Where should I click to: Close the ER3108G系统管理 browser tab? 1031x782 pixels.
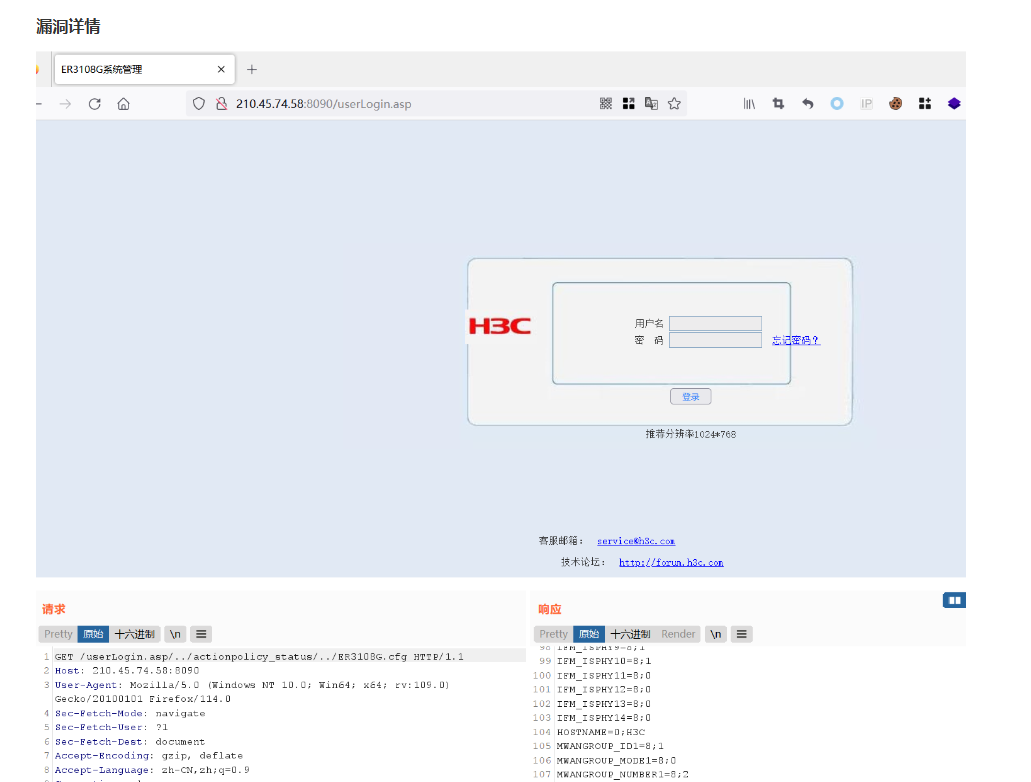click(x=221, y=69)
